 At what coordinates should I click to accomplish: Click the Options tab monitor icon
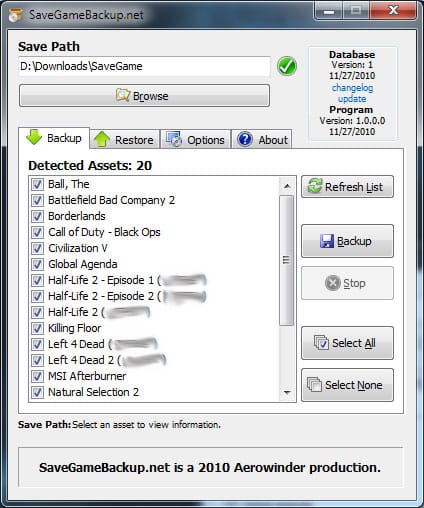pyautogui.click(x=174, y=139)
